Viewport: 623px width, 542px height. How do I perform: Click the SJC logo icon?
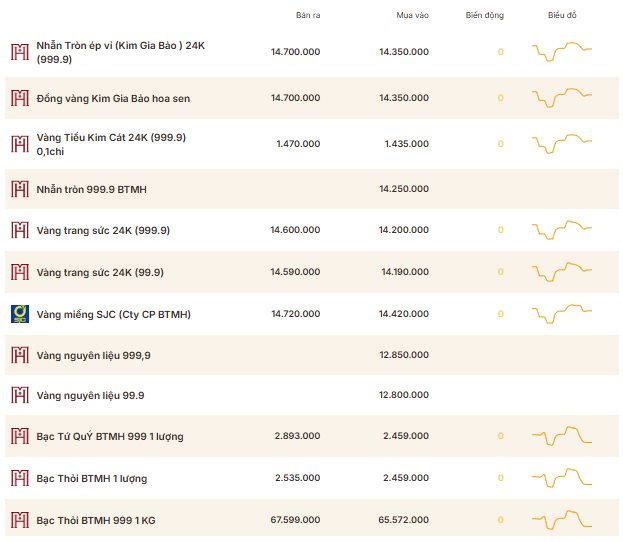pos(20,314)
